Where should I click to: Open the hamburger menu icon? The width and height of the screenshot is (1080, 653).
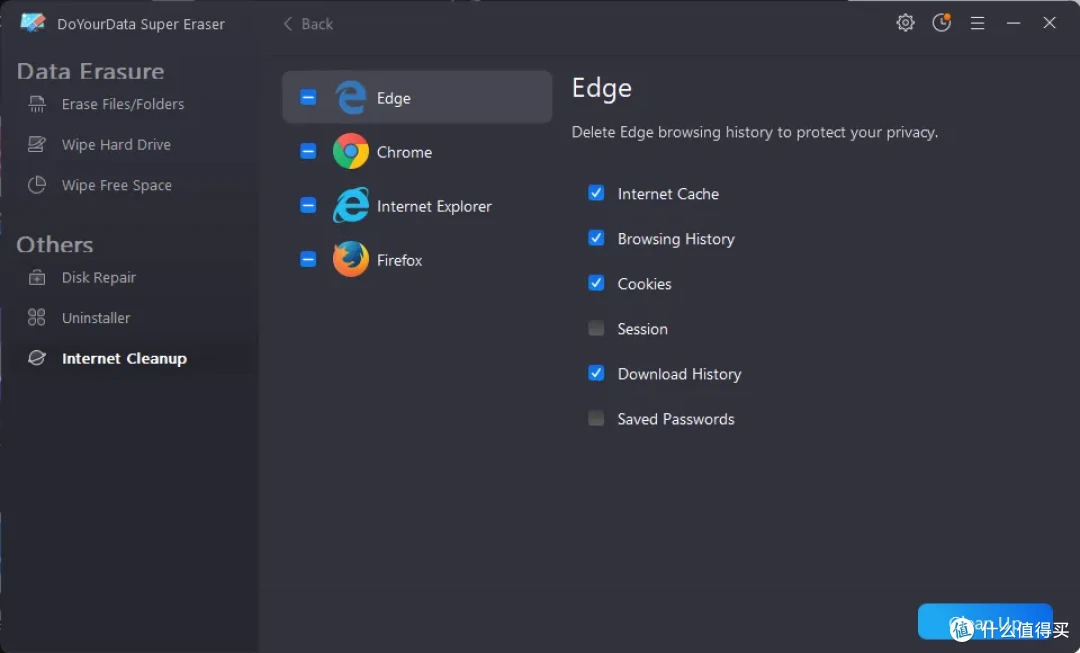(x=977, y=23)
